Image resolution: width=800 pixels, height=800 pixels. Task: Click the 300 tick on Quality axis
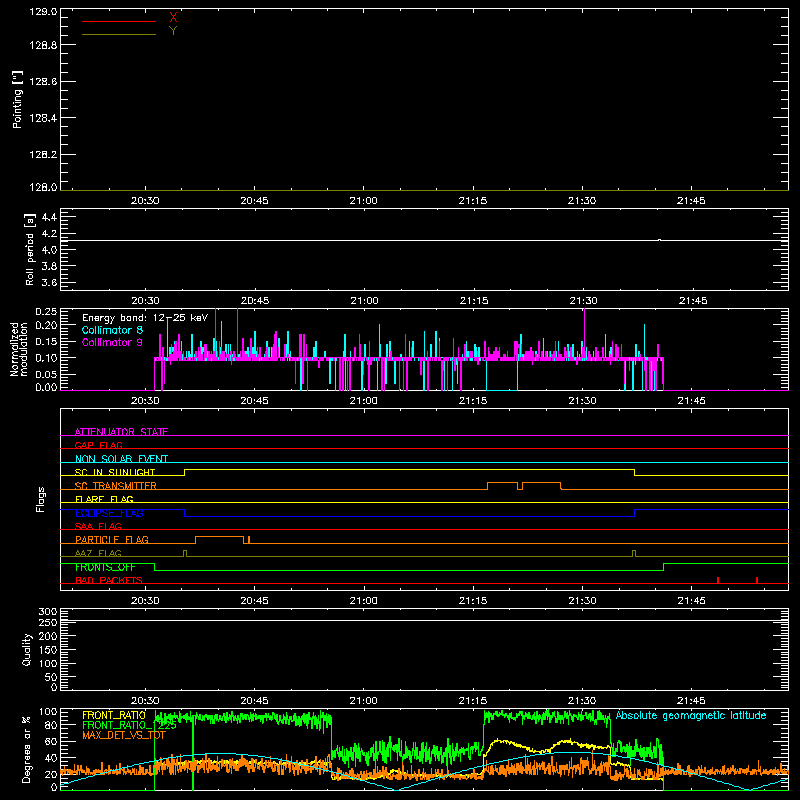pos(48,611)
